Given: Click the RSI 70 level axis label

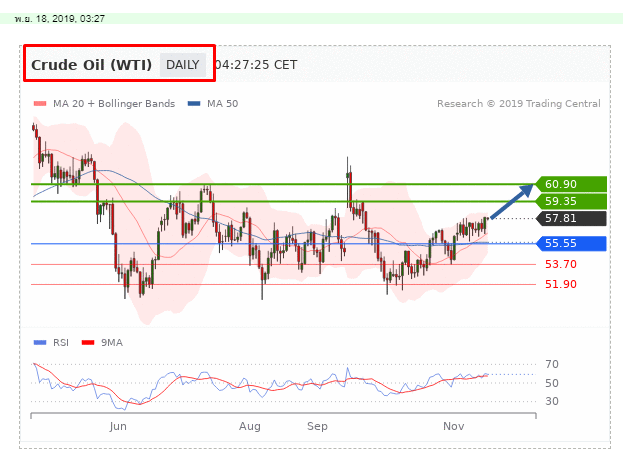Looking at the screenshot, I should click(551, 365).
